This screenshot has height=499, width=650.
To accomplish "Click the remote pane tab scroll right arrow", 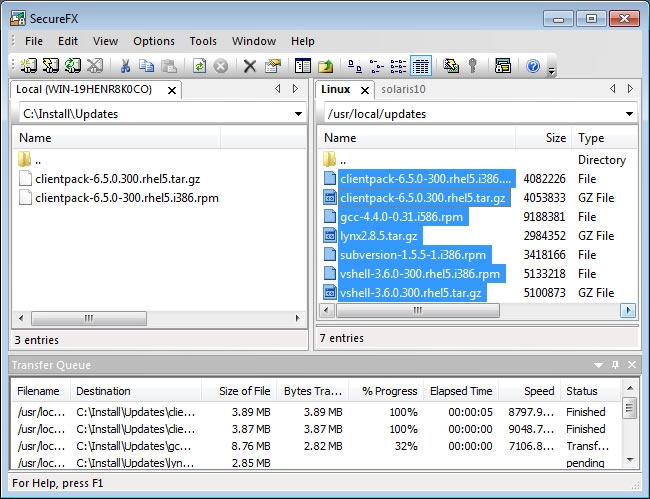I will [630, 89].
